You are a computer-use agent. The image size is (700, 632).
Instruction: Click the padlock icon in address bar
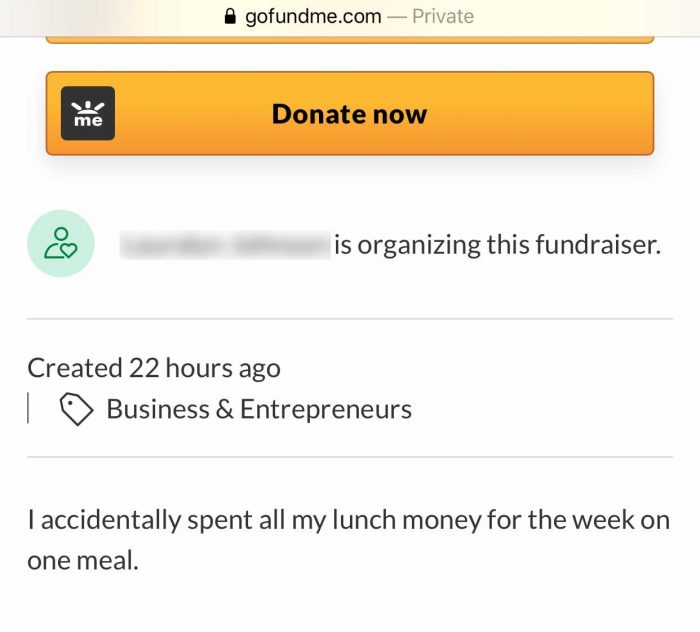tap(230, 17)
